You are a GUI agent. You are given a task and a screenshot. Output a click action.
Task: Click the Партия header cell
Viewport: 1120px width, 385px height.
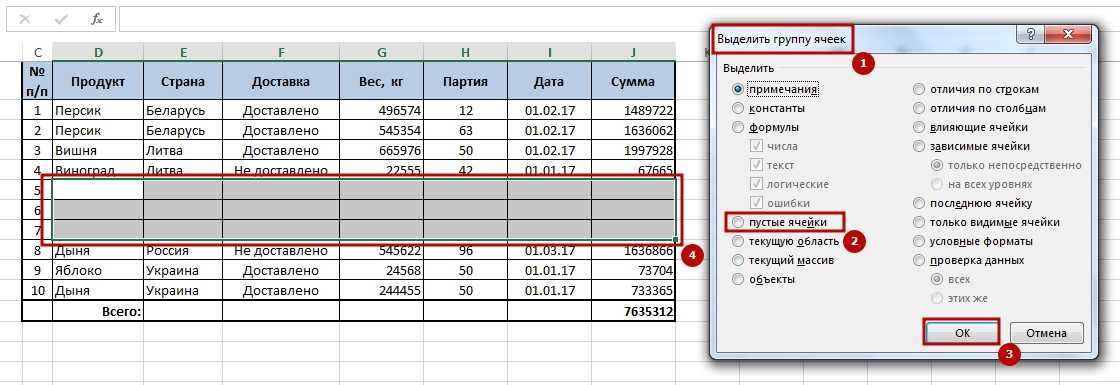point(466,81)
